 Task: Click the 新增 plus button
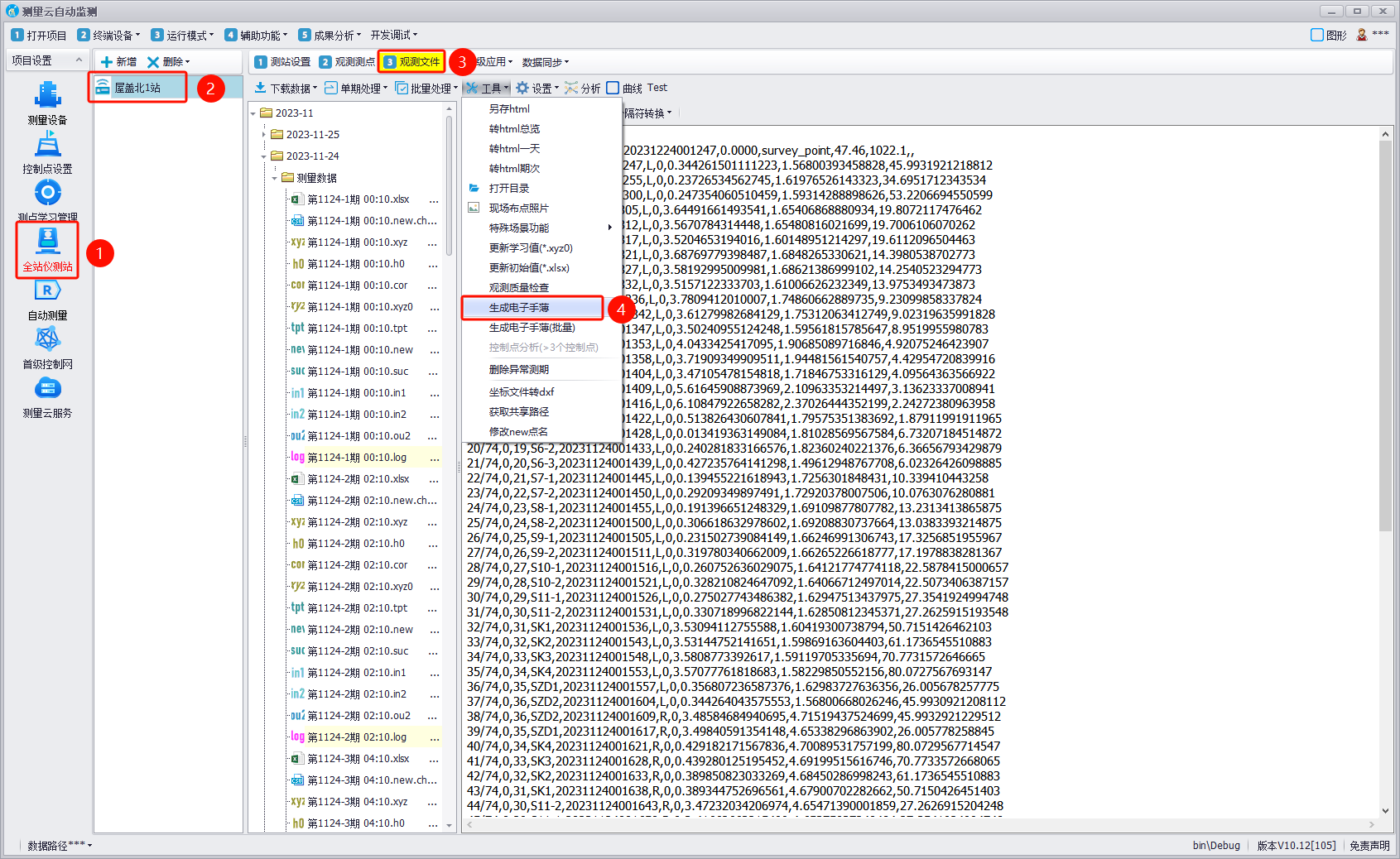click(x=107, y=62)
